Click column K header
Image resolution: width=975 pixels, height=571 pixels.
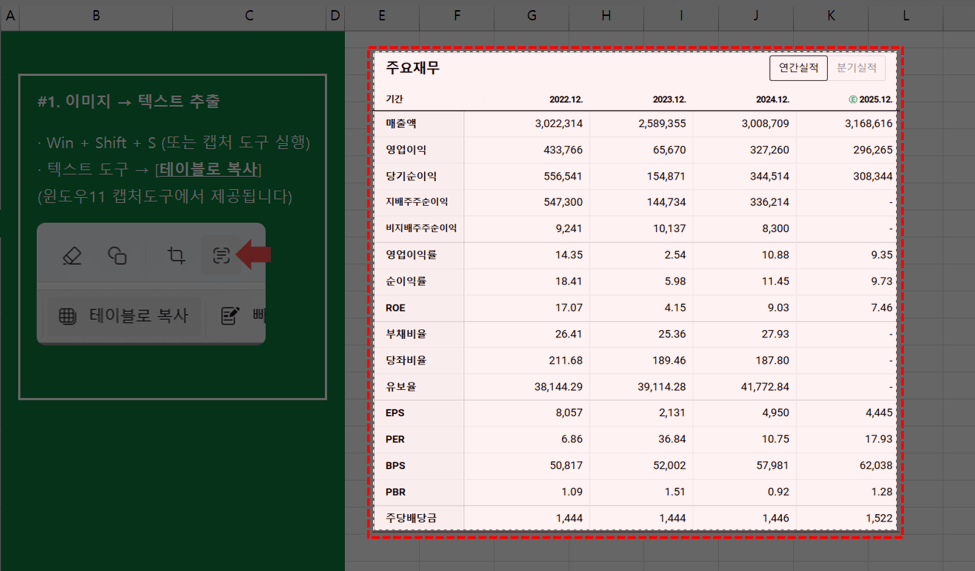pyautogui.click(x=831, y=15)
